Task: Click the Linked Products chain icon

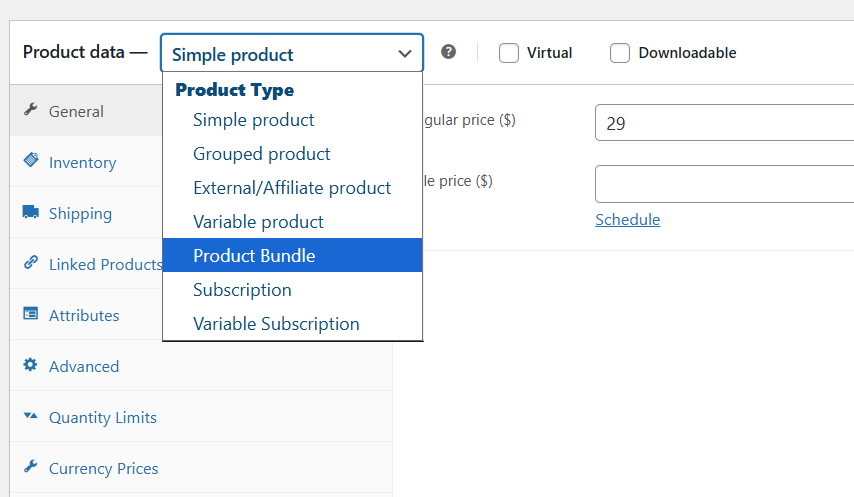Action: click(30, 262)
